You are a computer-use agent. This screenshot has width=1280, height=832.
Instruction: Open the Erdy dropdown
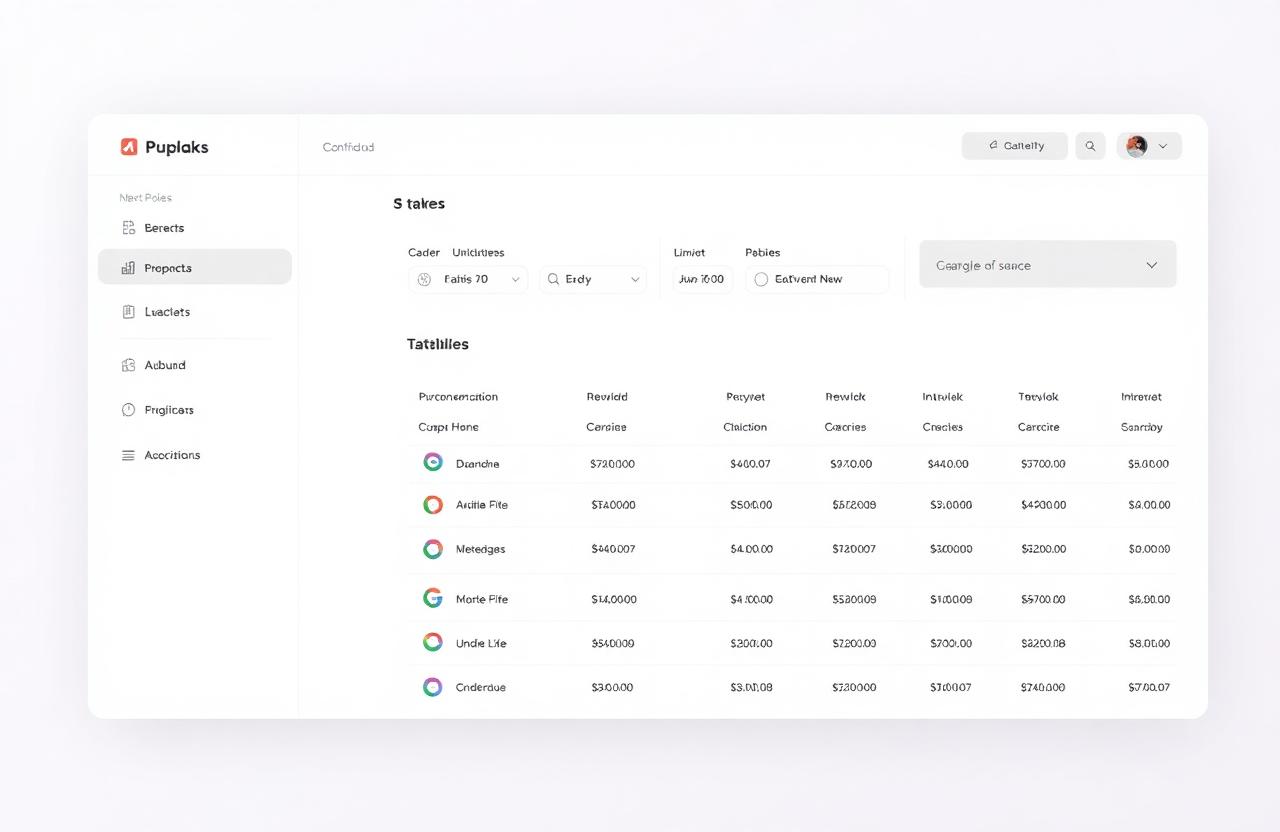click(x=593, y=280)
